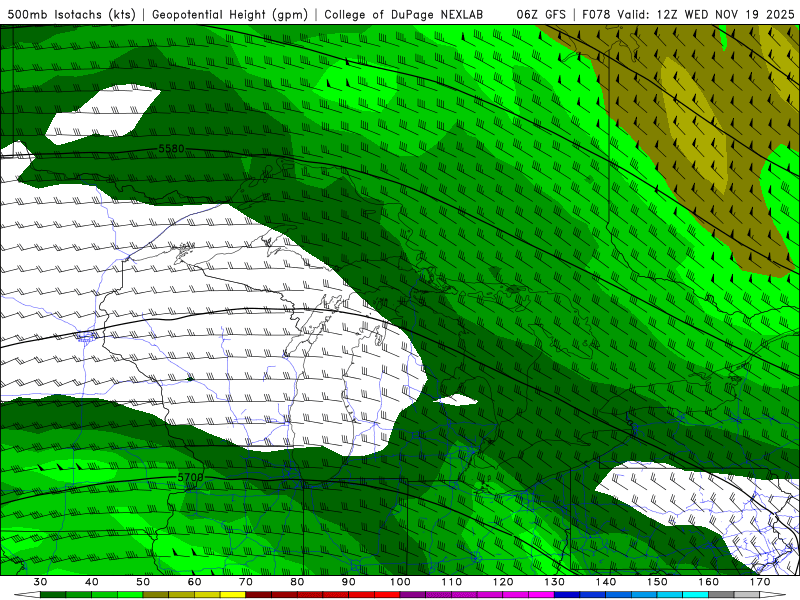Pick the cyan swatch in the legend bar

click(695, 595)
